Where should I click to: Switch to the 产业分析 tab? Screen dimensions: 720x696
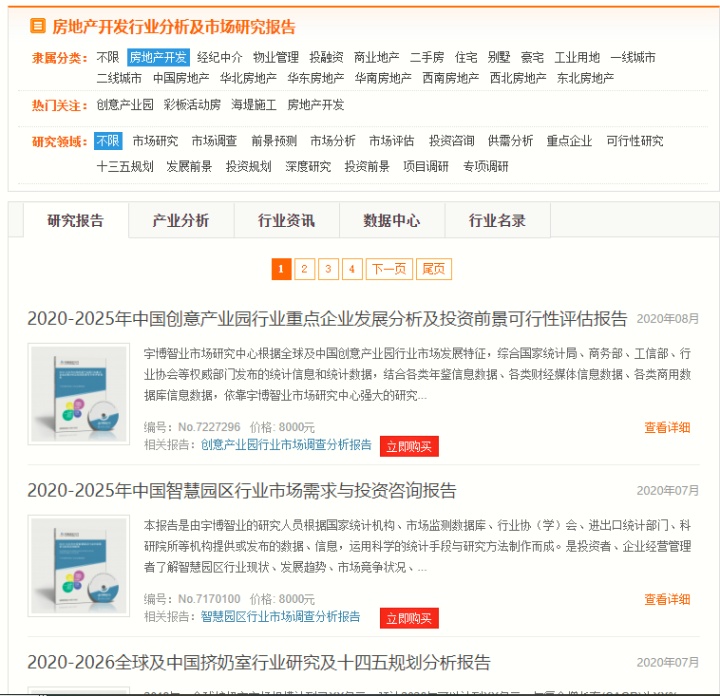tap(181, 221)
